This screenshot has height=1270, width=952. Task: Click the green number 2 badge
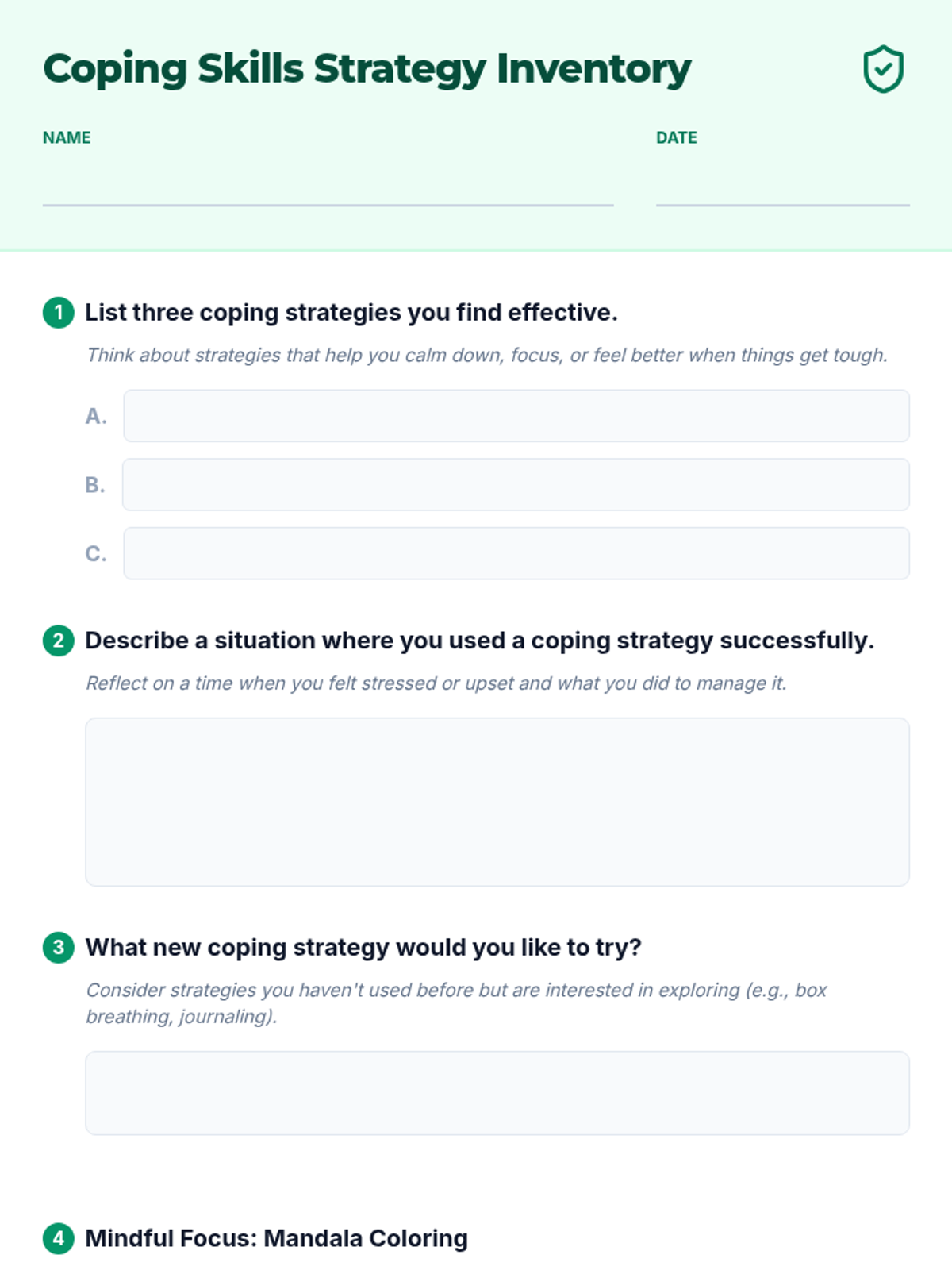click(x=58, y=641)
